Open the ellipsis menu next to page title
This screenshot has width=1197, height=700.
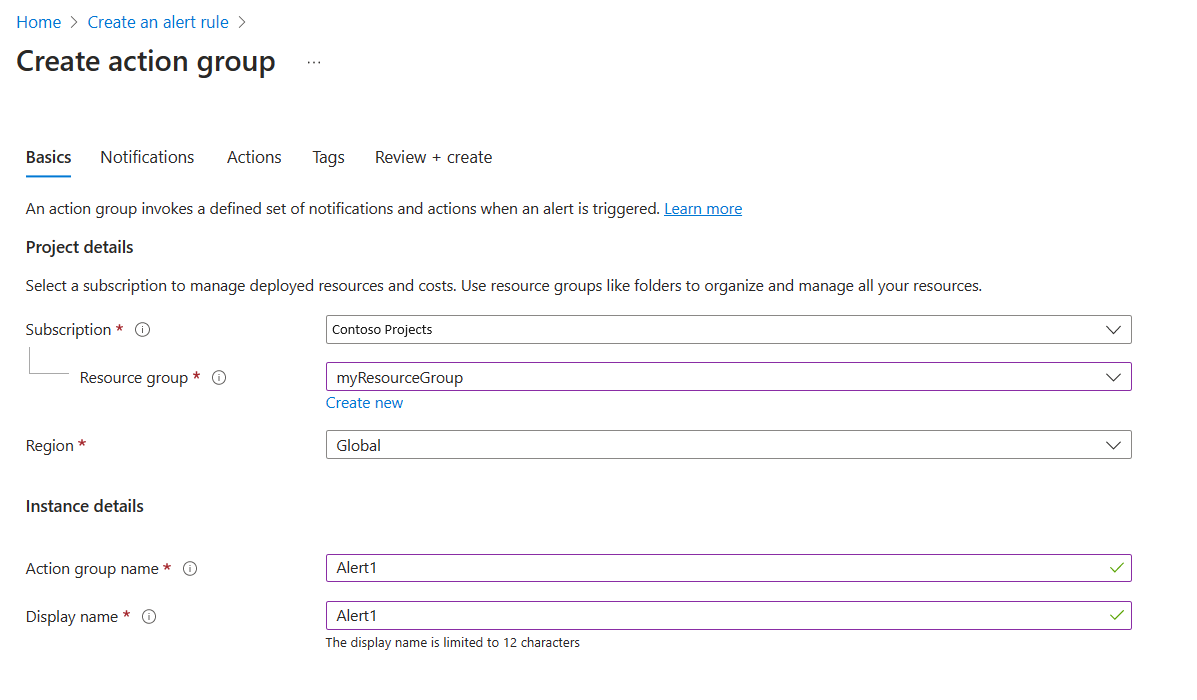[313, 61]
